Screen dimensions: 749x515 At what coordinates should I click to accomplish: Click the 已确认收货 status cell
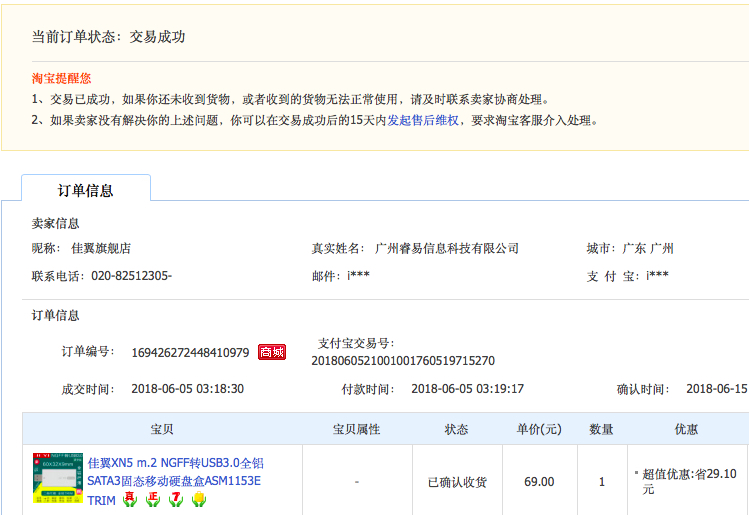[x=457, y=482]
